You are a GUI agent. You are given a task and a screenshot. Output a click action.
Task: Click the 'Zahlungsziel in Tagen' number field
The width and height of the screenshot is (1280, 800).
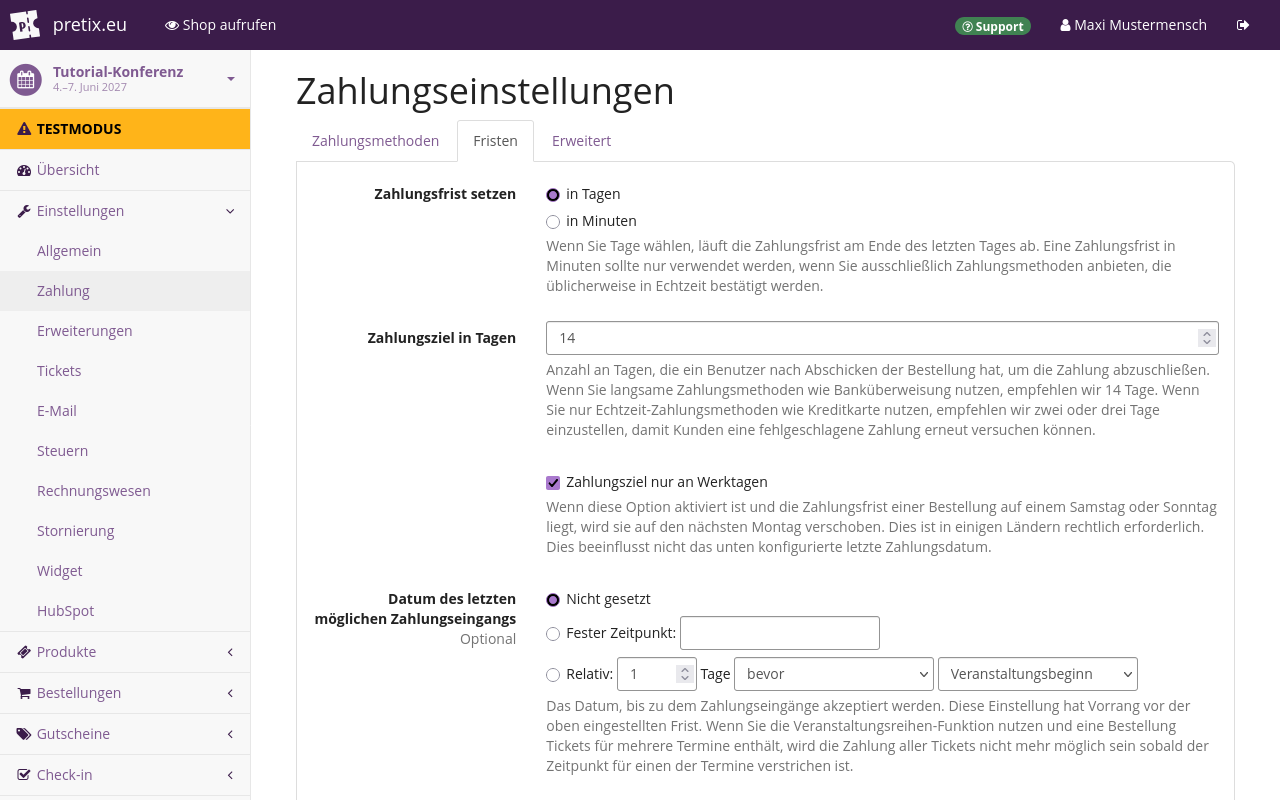point(882,338)
